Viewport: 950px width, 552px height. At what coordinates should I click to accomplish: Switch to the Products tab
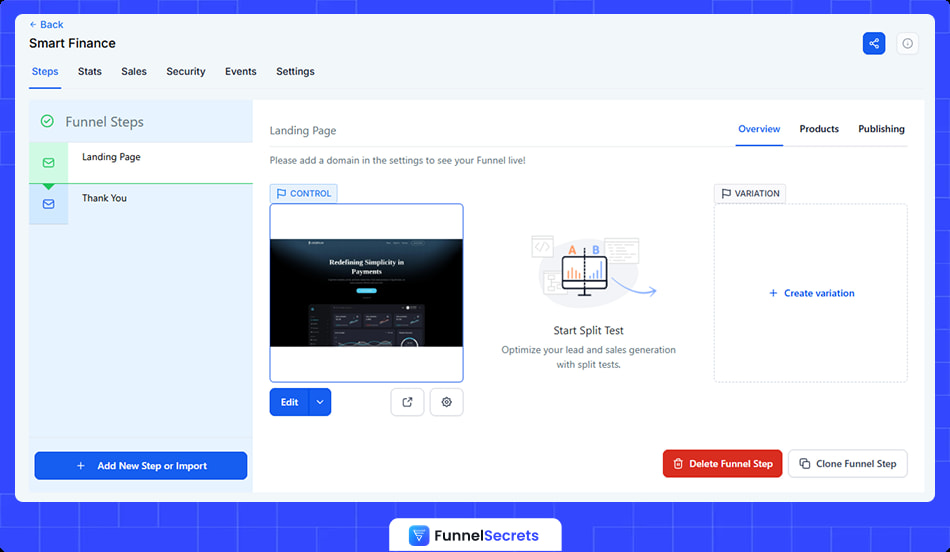tap(819, 129)
